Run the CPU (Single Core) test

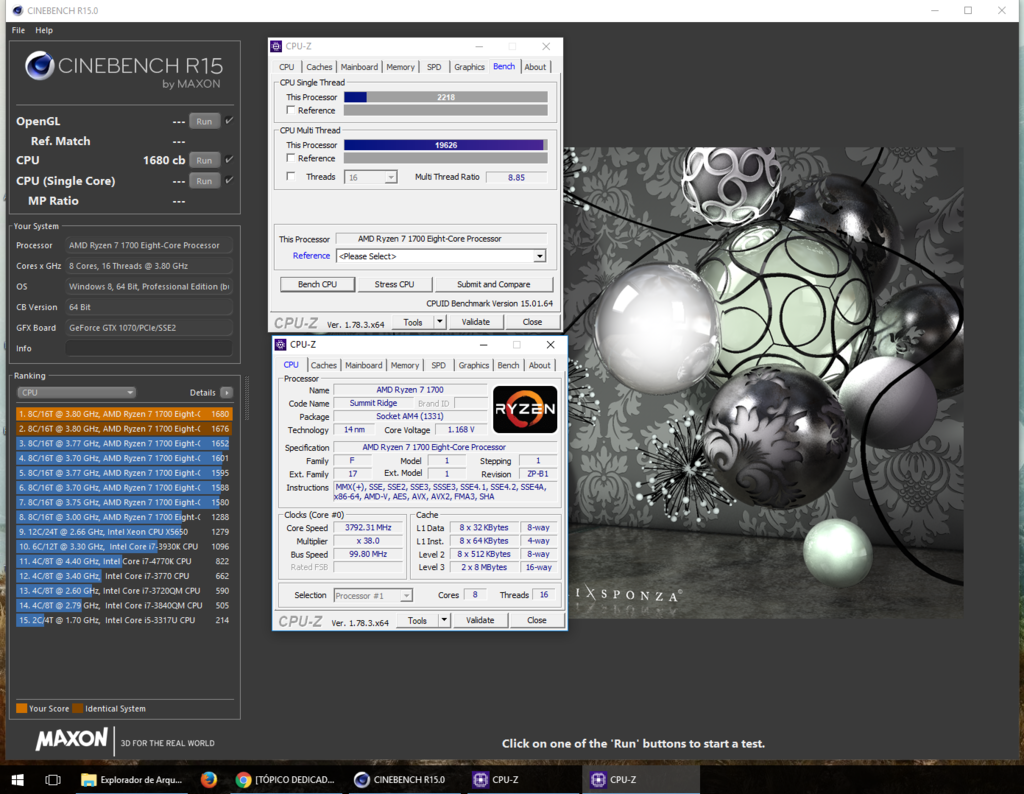(x=204, y=181)
